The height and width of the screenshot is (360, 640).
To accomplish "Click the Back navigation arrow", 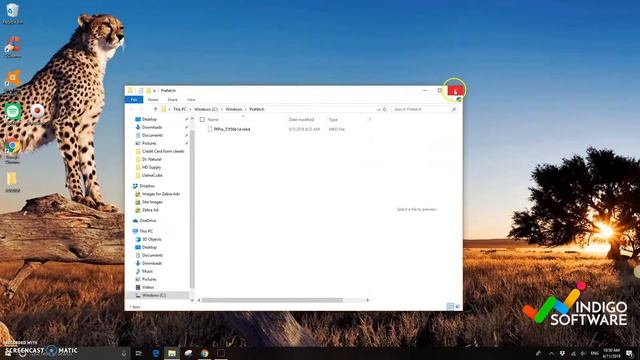I will click(131, 109).
